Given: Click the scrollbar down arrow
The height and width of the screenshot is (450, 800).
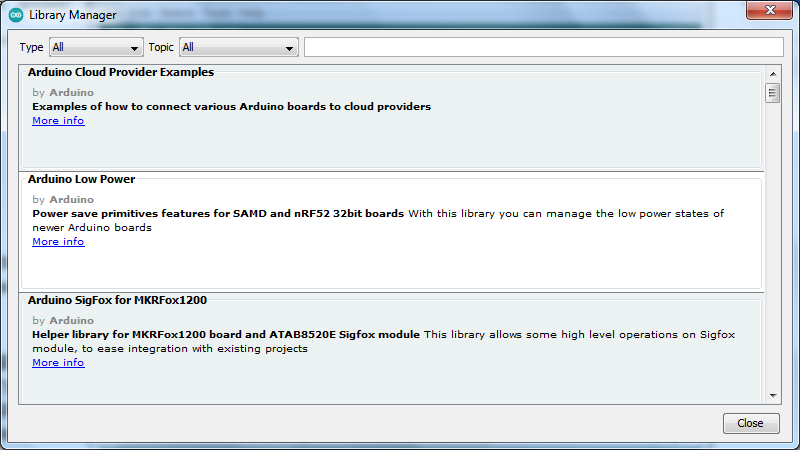Looking at the screenshot, I should tap(773, 396).
